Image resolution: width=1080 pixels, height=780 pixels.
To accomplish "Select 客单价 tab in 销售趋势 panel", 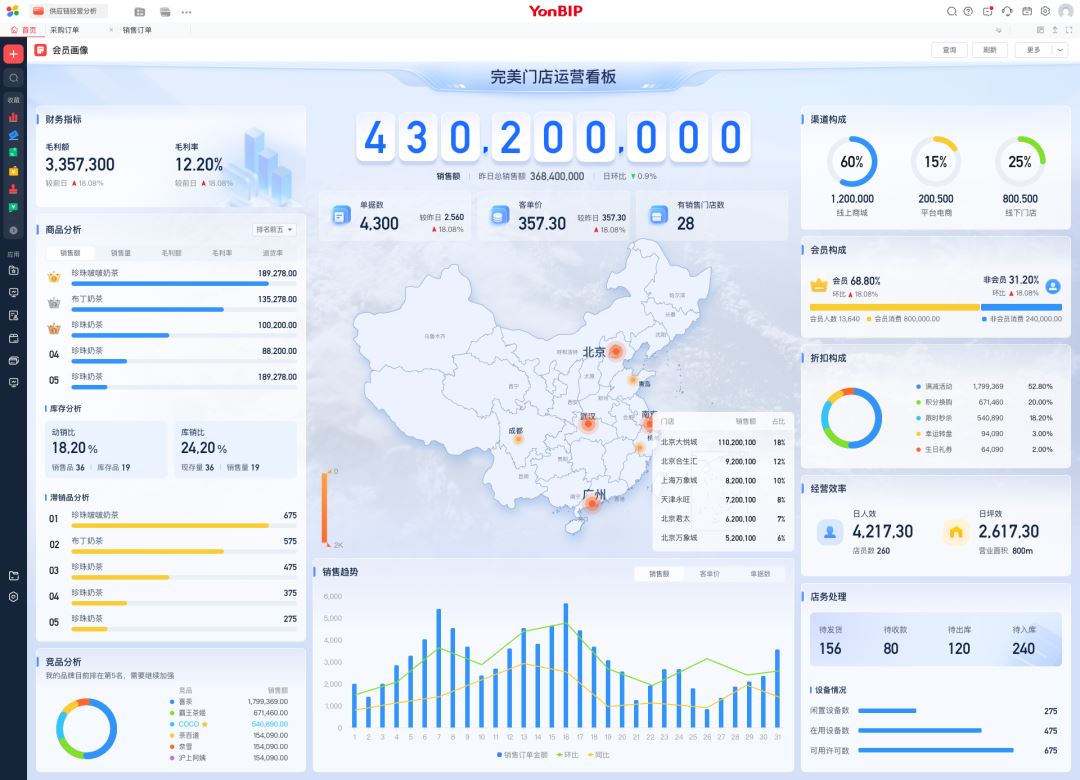I will [x=709, y=574].
